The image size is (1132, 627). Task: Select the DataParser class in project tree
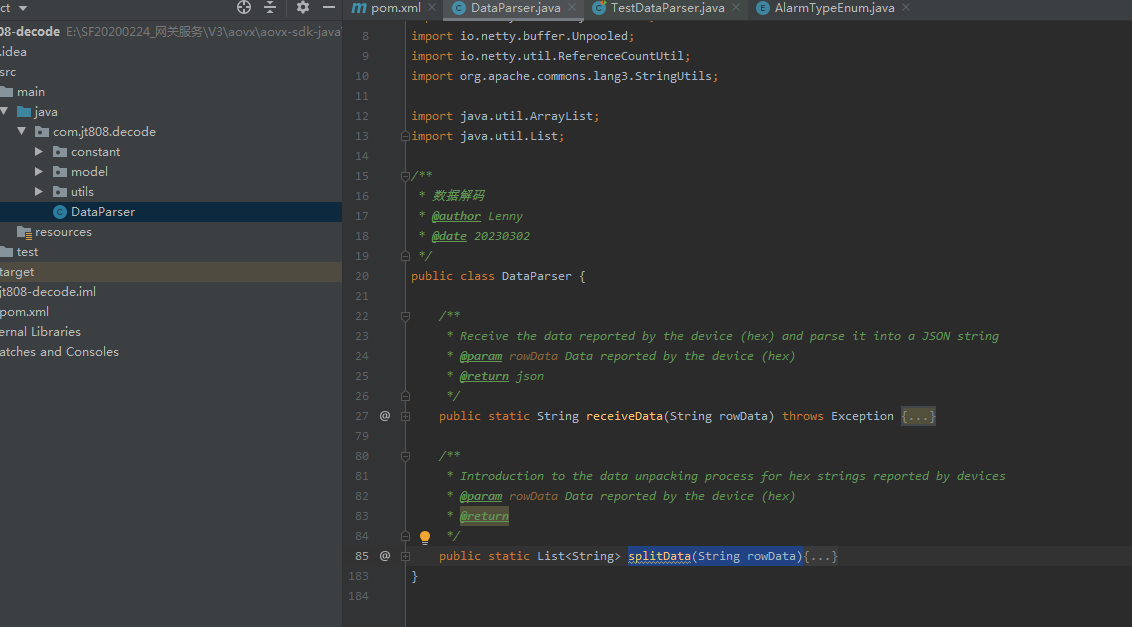(x=102, y=212)
